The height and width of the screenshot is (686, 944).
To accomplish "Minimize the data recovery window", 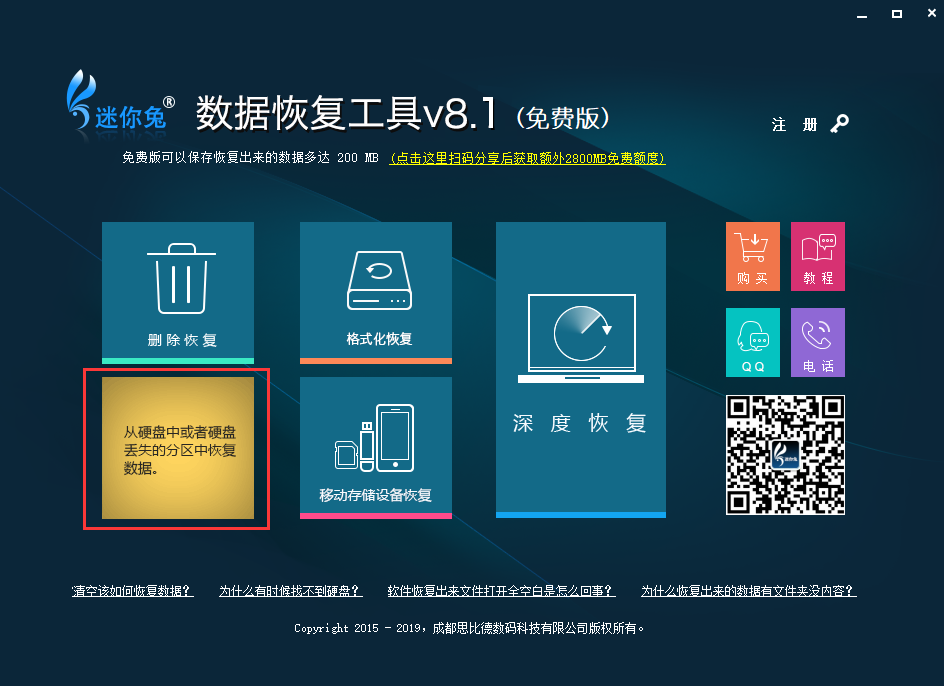I will (x=862, y=14).
